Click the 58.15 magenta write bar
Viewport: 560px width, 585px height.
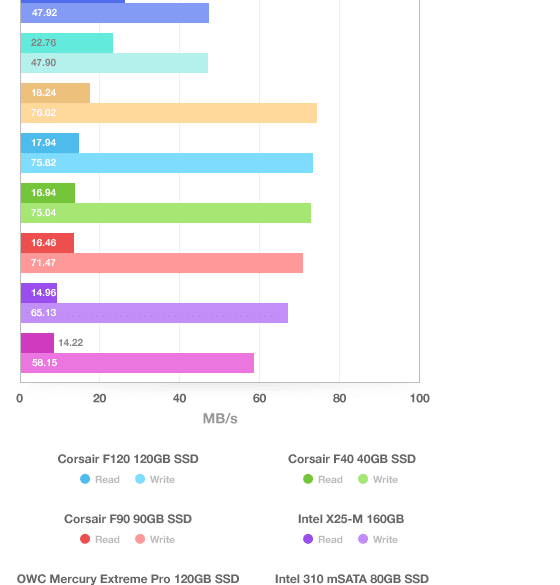click(137, 363)
